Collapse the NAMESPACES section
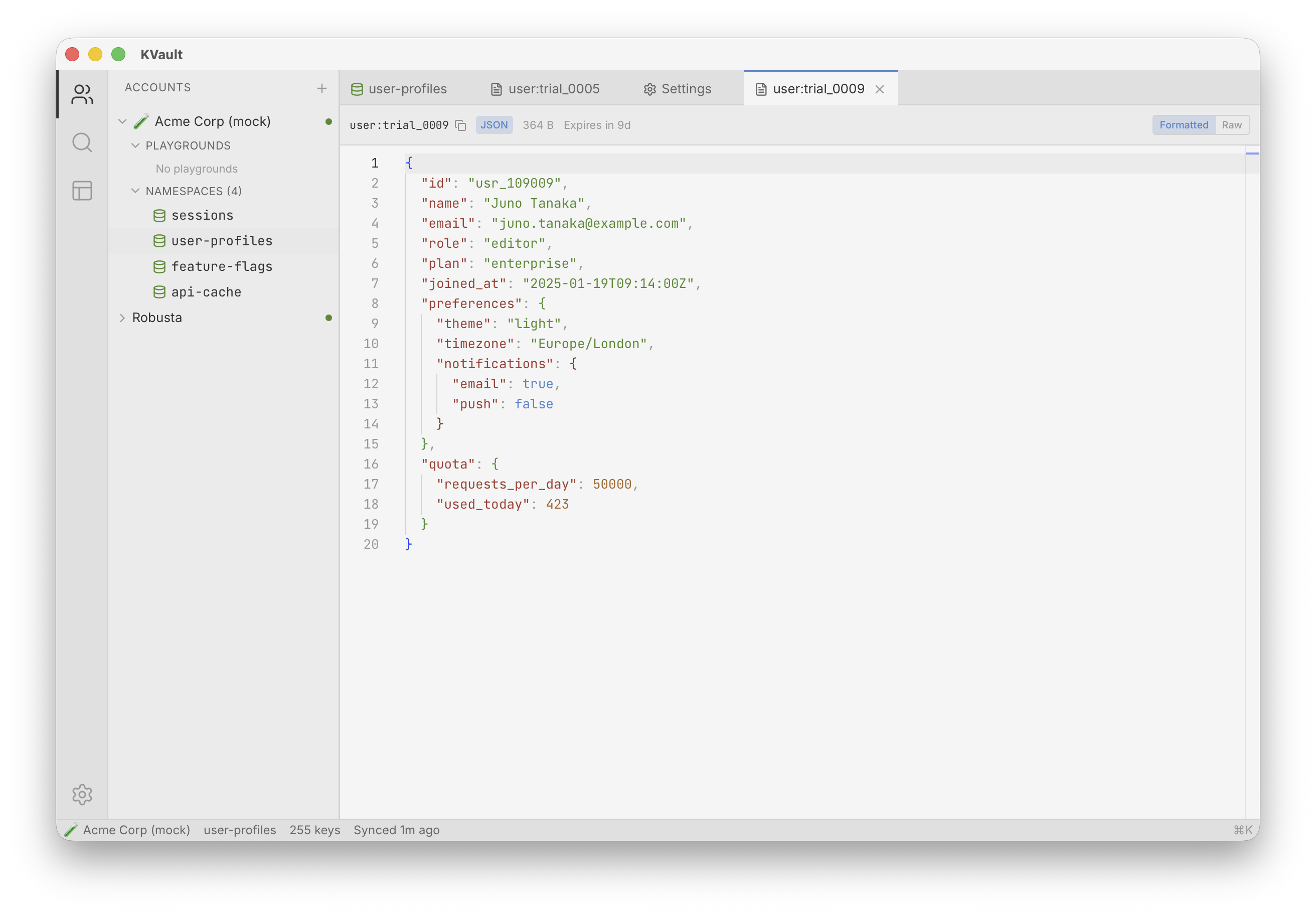Viewport: 1316px width, 915px height. click(x=135, y=191)
